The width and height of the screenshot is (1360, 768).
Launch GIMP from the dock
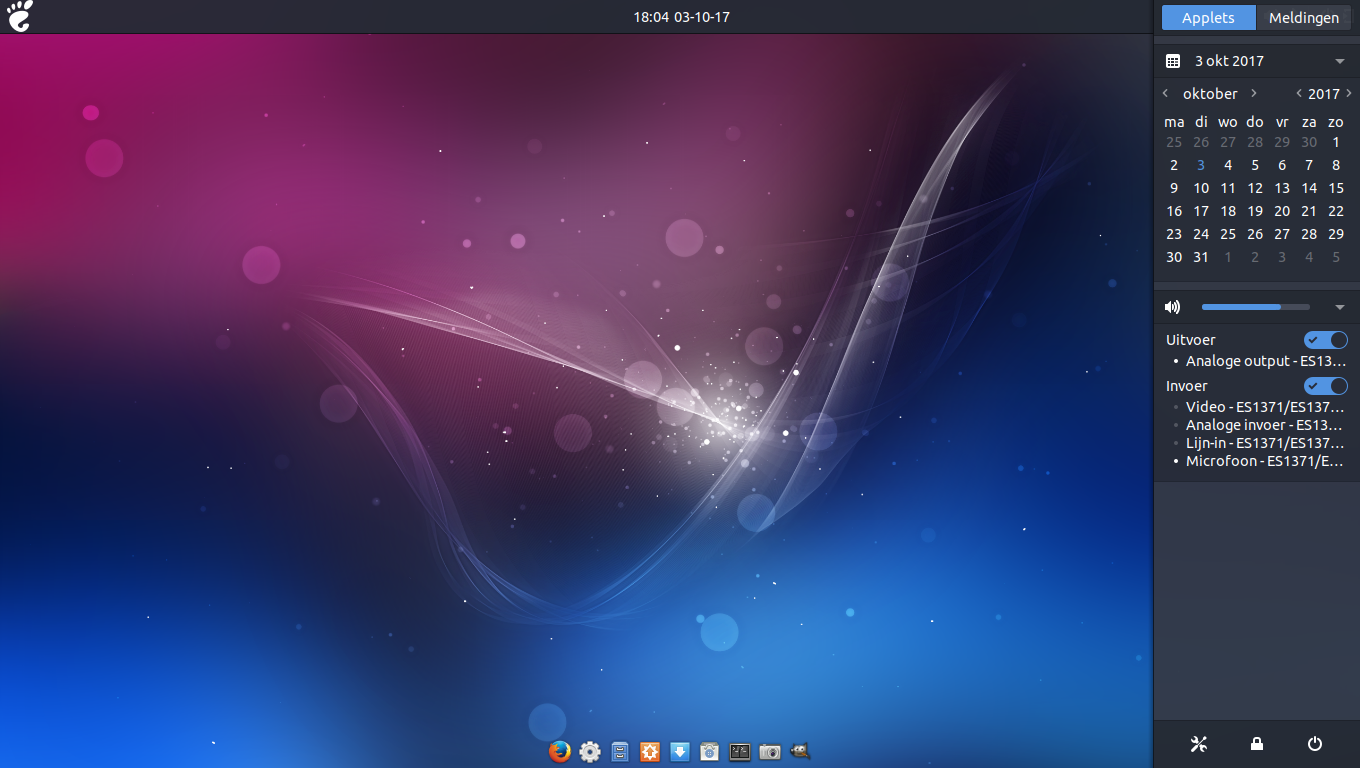[800, 751]
